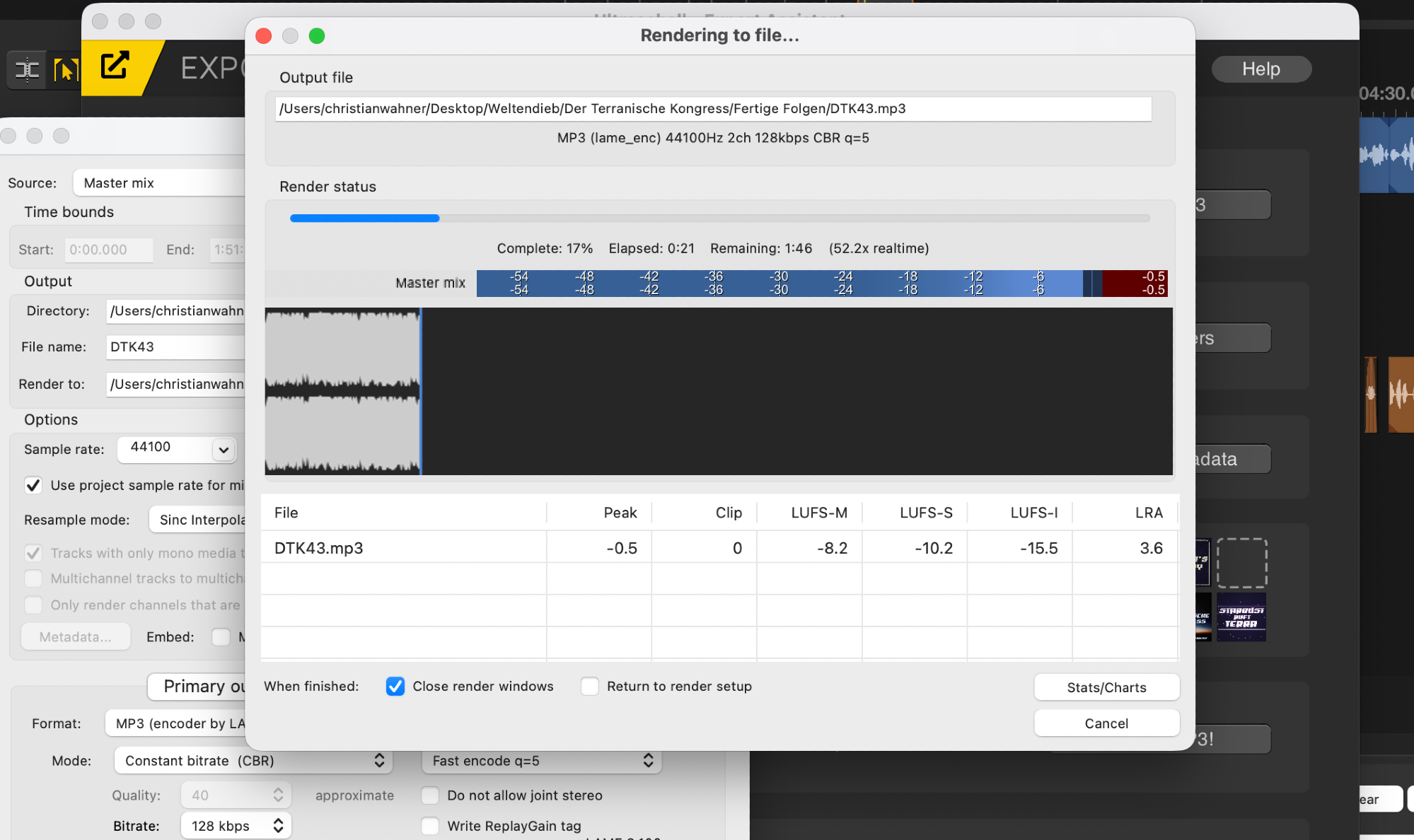Screen dimensions: 1414x840
Task: Open the Constant bitrate mode dropdown
Action: [253, 761]
